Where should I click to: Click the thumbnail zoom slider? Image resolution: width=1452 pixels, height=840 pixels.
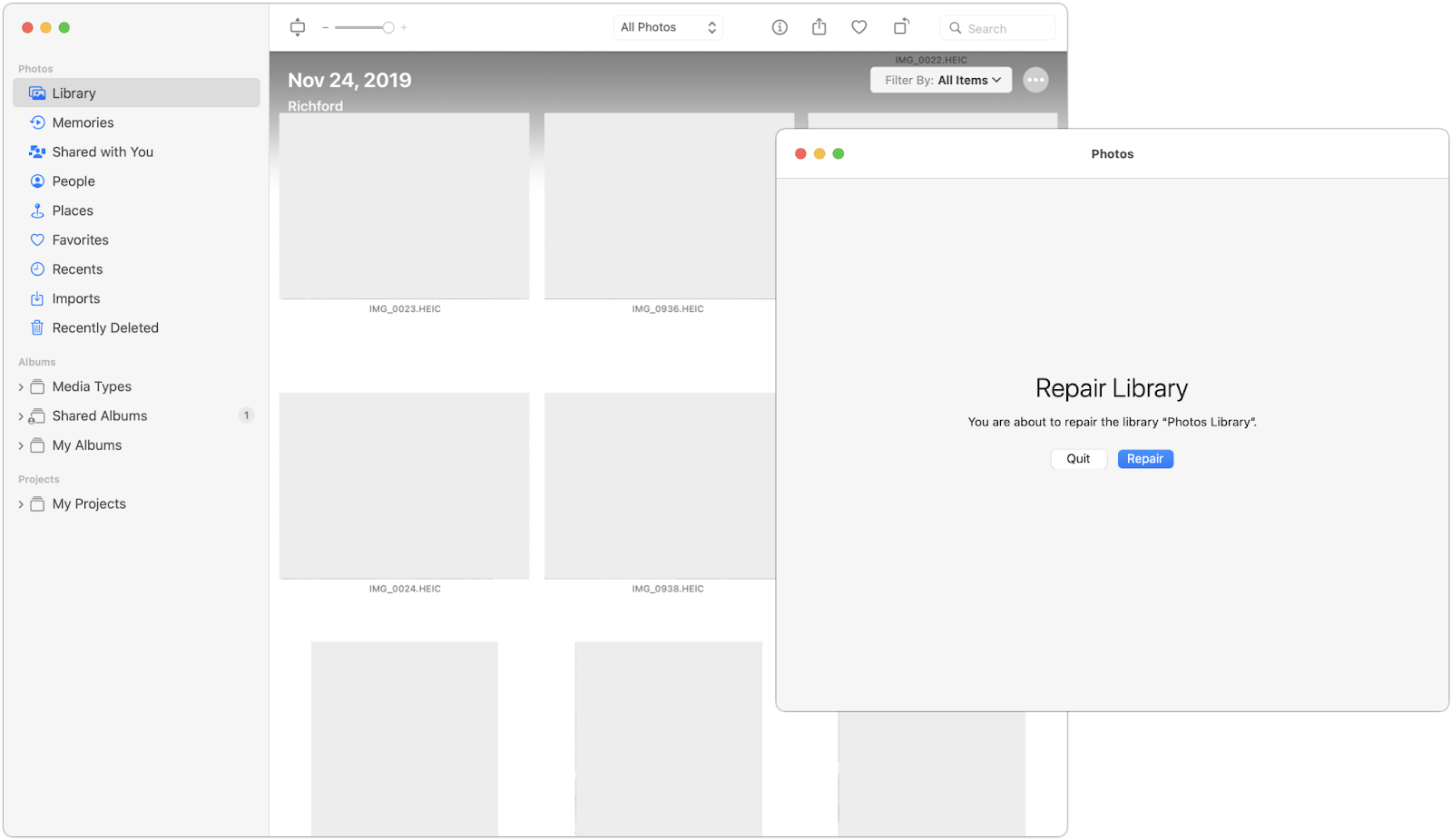coord(364,27)
